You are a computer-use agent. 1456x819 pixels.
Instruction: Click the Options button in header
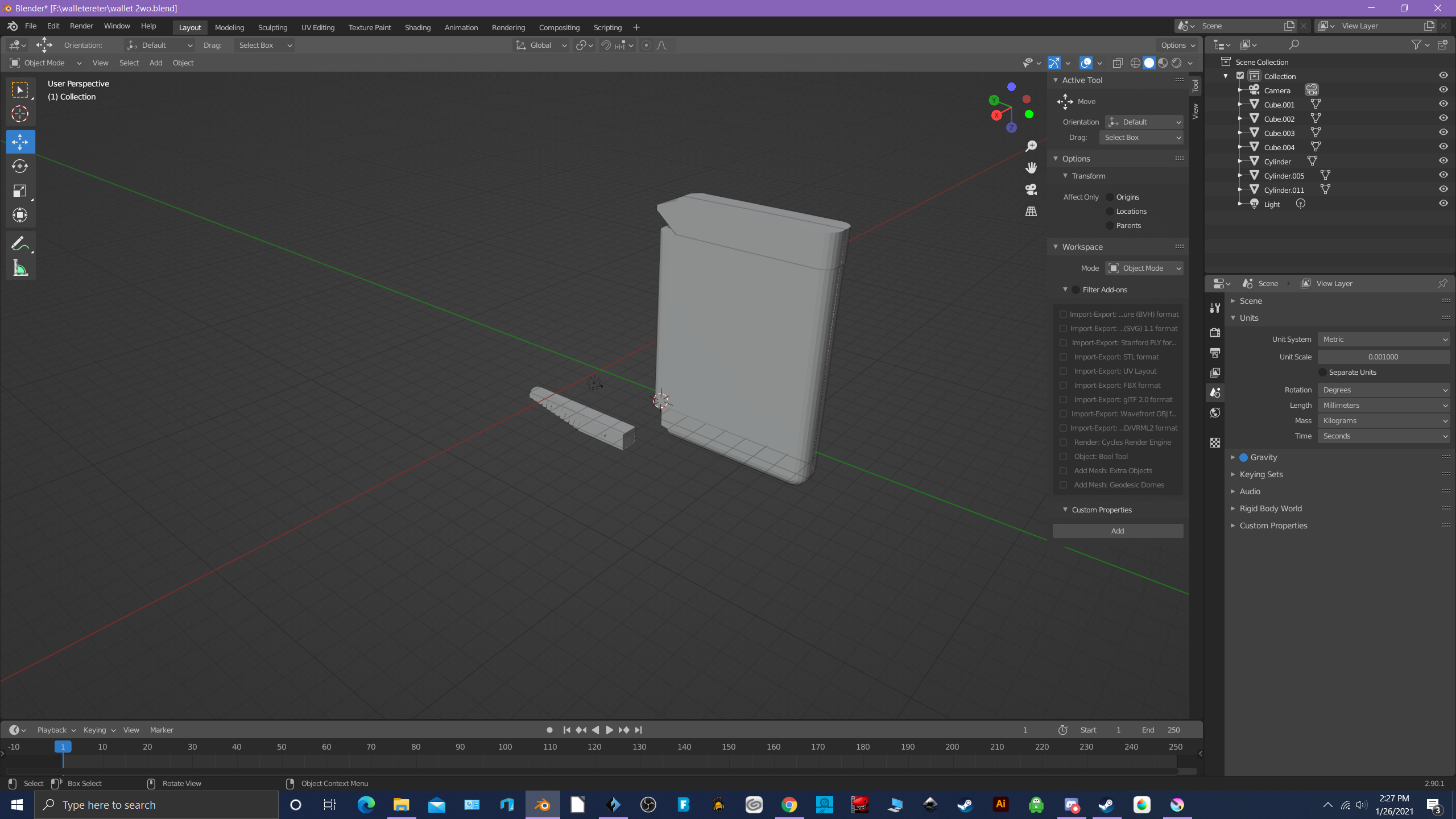coord(1178,45)
